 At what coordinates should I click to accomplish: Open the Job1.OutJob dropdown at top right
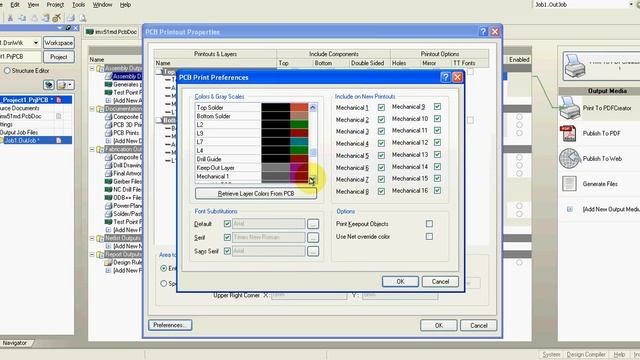(x=632, y=4)
